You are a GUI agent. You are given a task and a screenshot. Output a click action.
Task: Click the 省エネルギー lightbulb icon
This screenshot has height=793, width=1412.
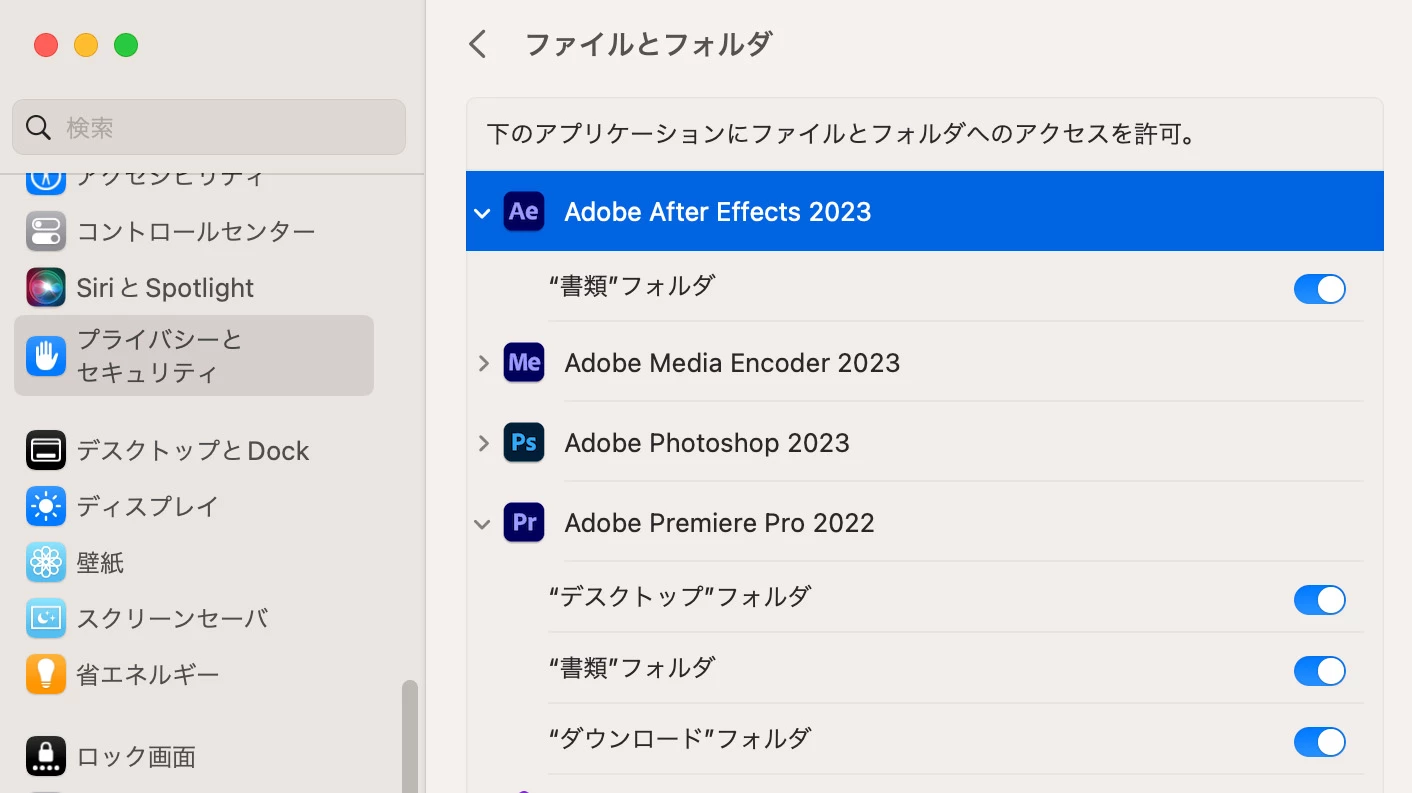tap(46, 675)
